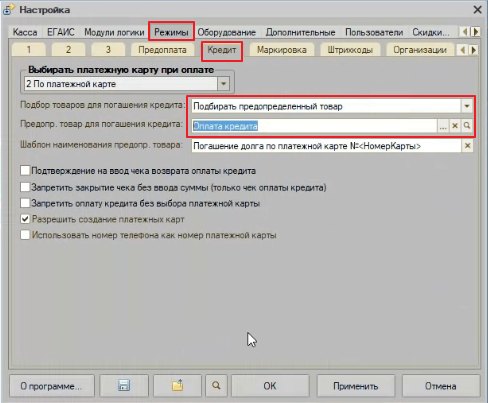Clear the Оплата кредита field with X icon
This screenshot has height=403, width=488.
click(455, 126)
